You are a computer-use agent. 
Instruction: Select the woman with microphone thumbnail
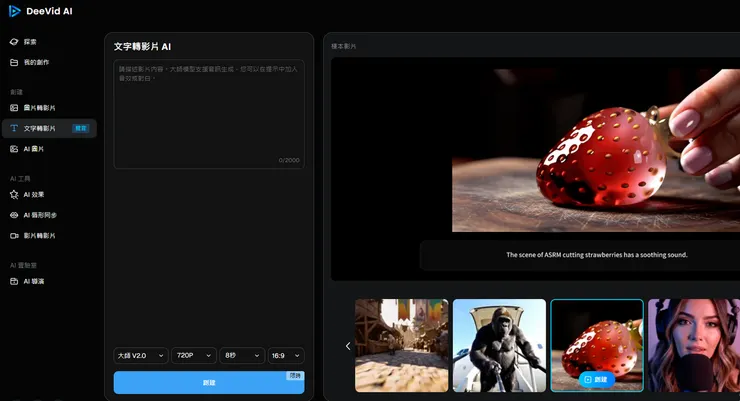pyautogui.click(x=694, y=345)
